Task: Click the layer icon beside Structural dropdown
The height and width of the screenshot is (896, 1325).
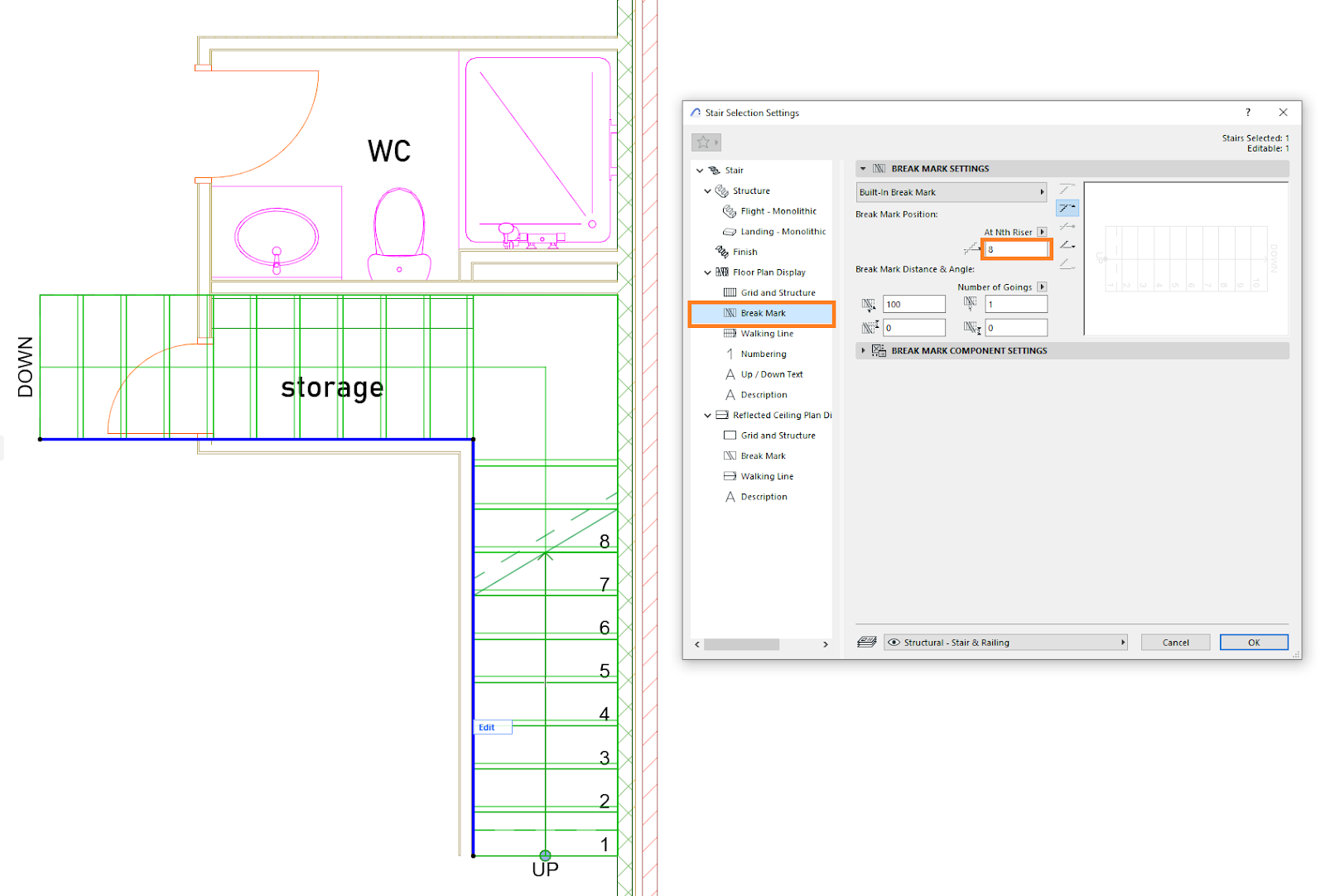Action: tap(866, 643)
